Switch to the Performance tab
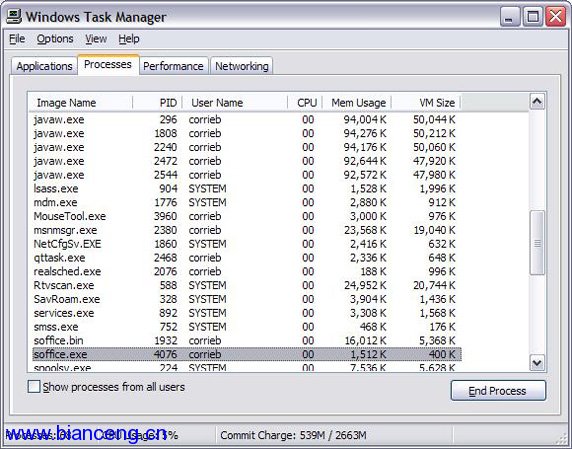This screenshot has width=572, height=449. pyautogui.click(x=173, y=66)
